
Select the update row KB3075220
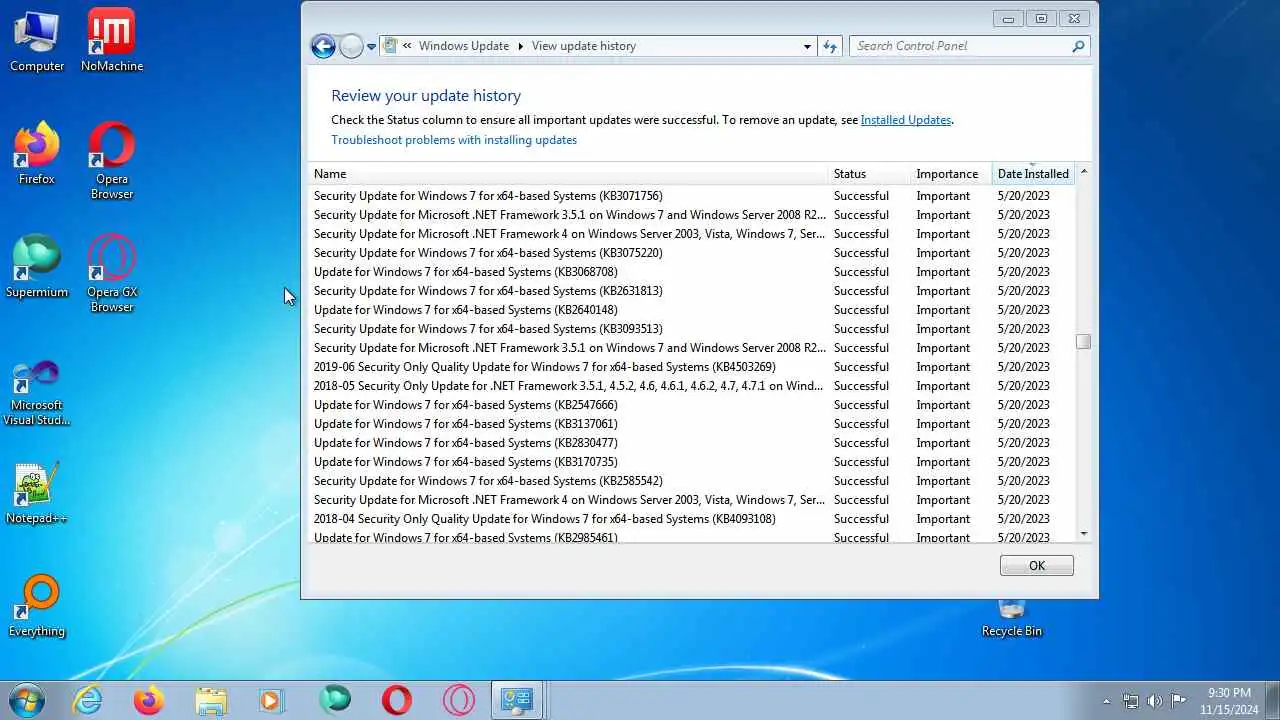click(x=691, y=253)
